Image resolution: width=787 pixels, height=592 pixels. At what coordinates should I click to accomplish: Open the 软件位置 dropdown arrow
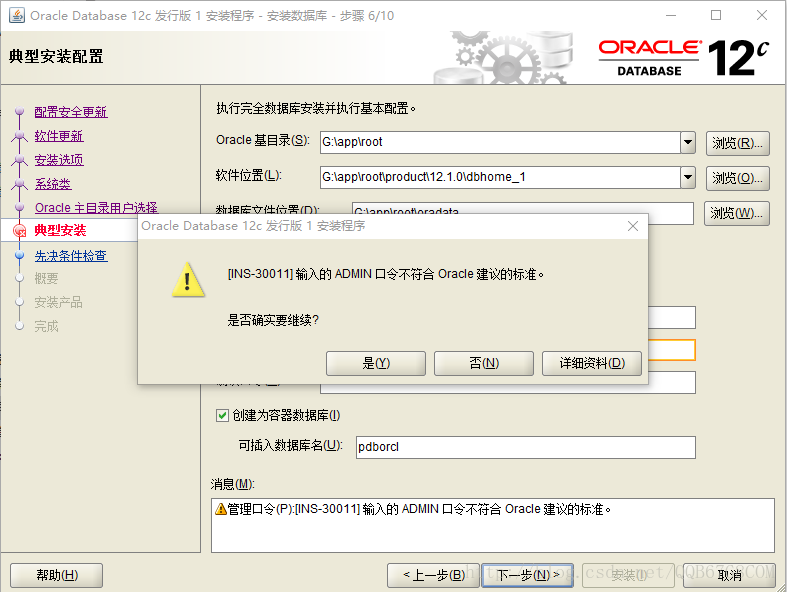(688, 177)
